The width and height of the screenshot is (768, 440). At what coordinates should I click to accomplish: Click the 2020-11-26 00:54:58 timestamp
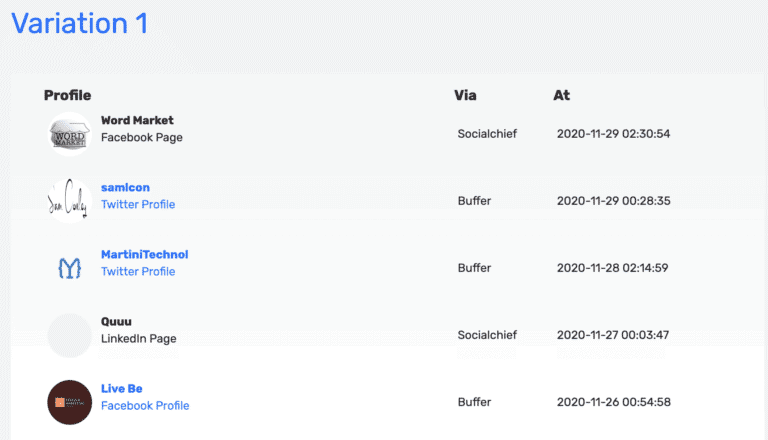point(613,402)
